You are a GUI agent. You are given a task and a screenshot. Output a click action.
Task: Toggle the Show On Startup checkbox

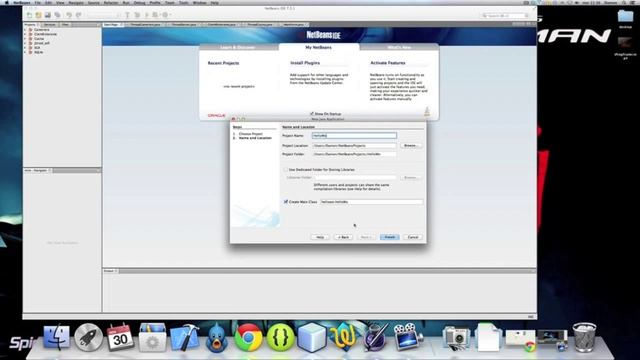point(312,114)
